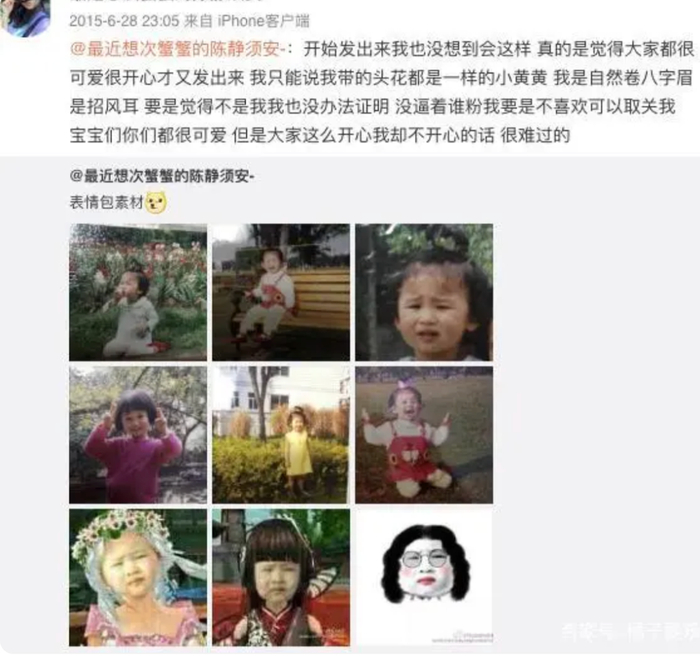The height and width of the screenshot is (659, 700).
Task: Click the doge emoji after 表情包素材
Action: click(156, 202)
